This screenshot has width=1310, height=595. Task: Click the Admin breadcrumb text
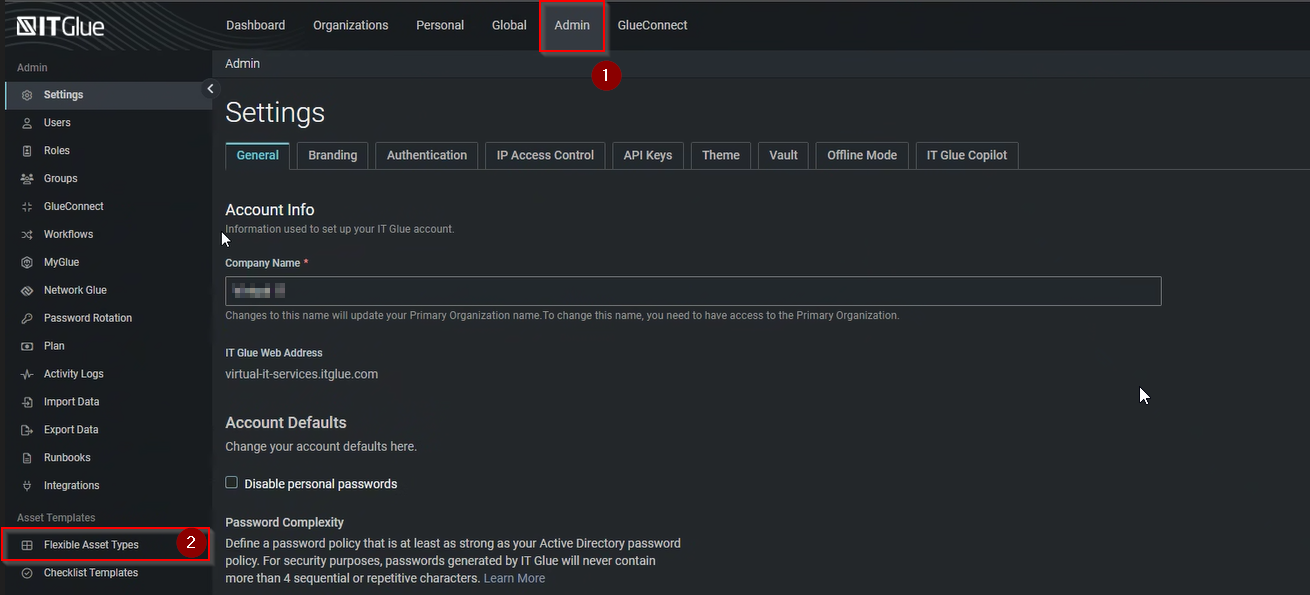pos(243,64)
